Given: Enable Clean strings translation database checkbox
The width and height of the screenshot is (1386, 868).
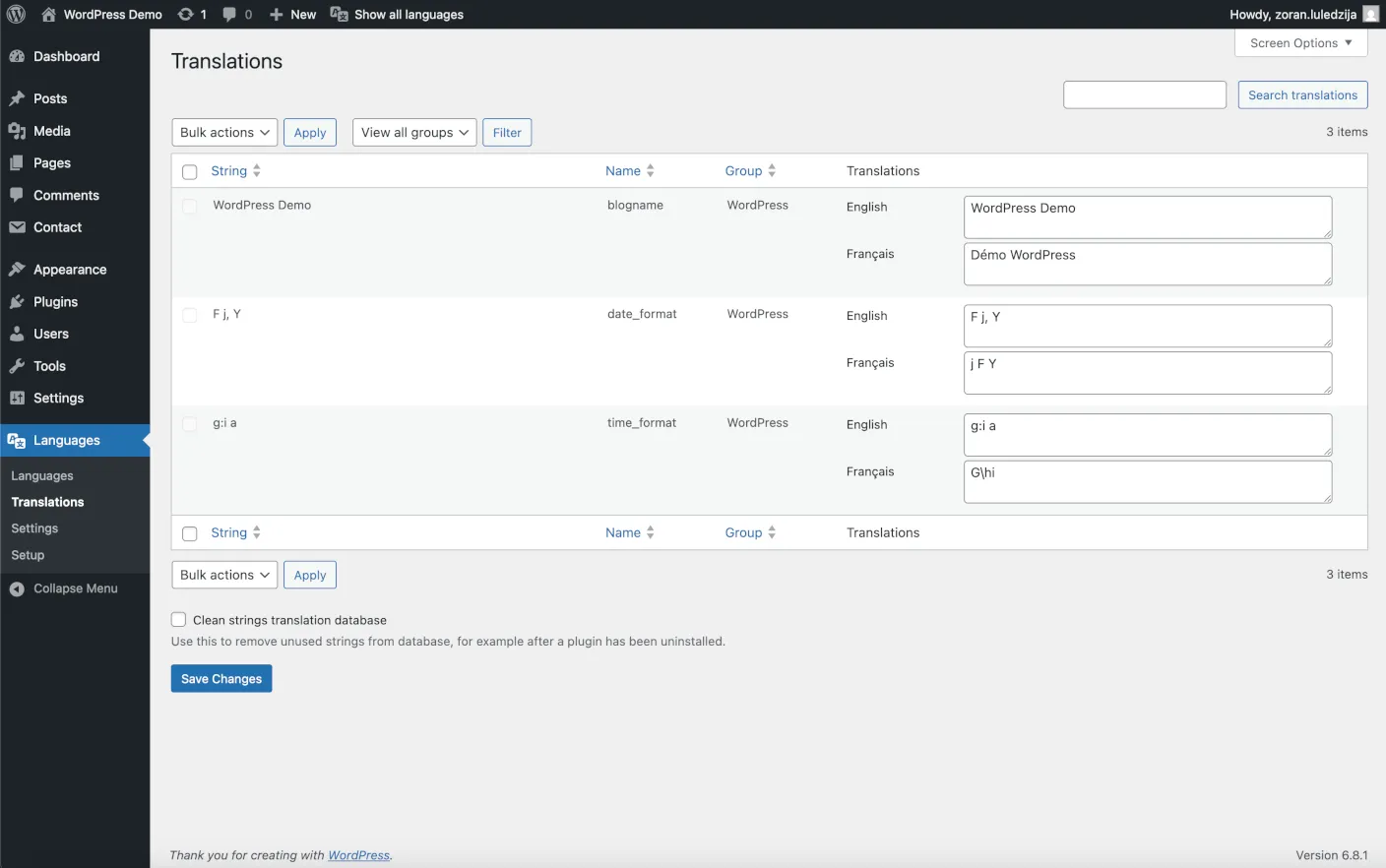Looking at the screenshot, I should (178, 620).
